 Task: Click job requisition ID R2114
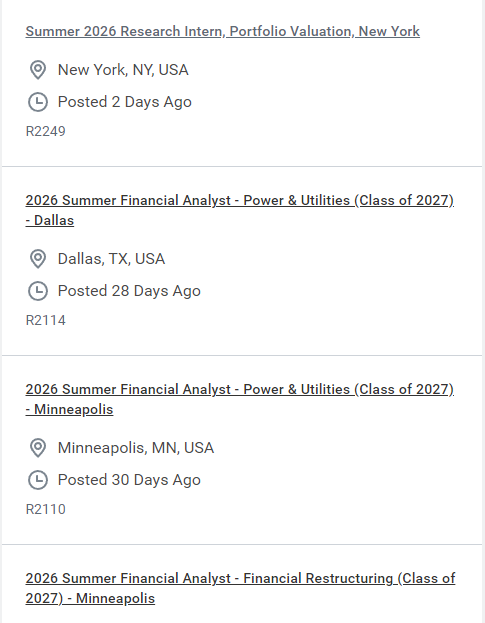point(46,321)
